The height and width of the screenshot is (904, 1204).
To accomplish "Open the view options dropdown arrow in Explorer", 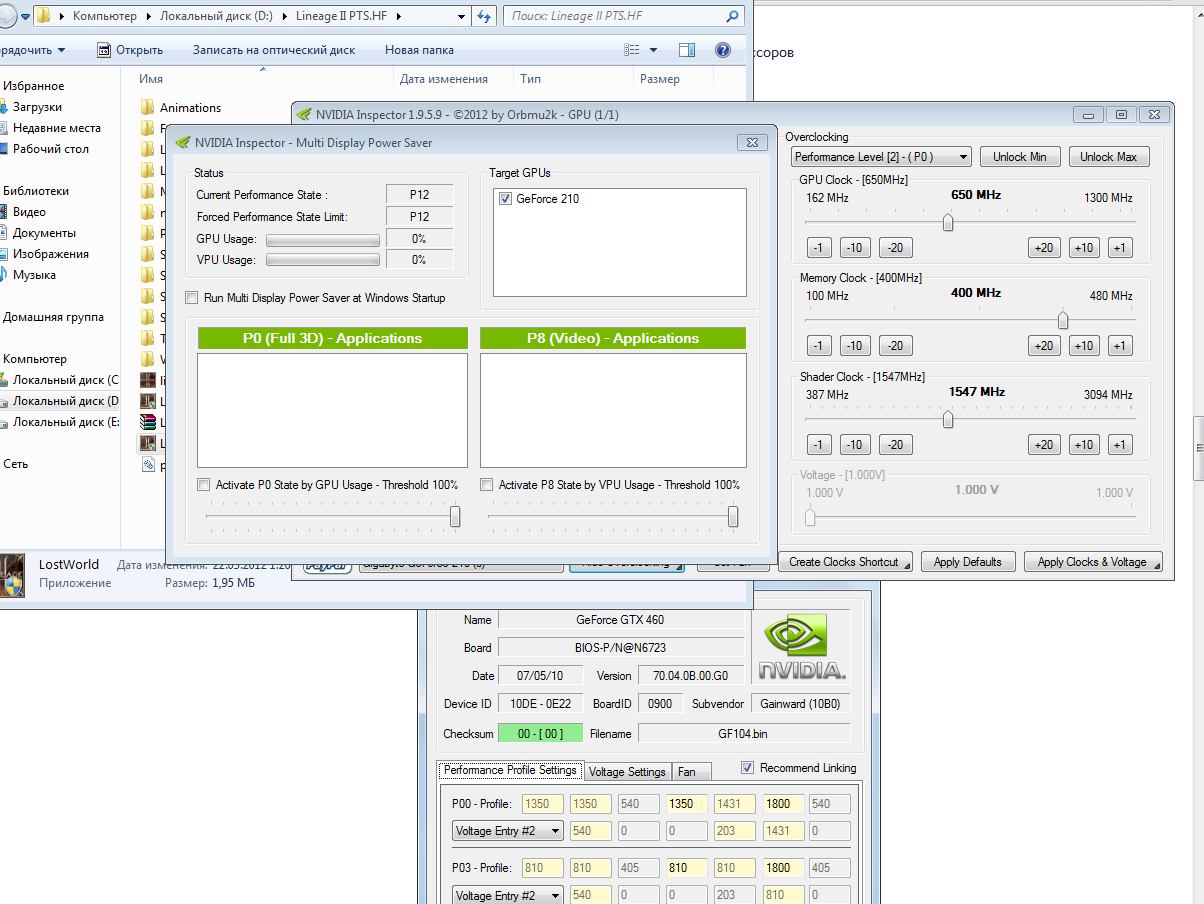I will 654,50.
